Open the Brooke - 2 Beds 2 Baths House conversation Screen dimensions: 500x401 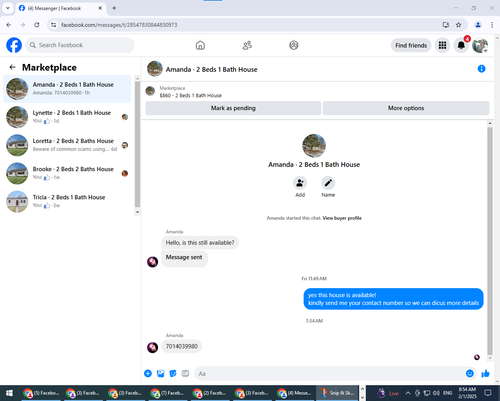(67, 173)
